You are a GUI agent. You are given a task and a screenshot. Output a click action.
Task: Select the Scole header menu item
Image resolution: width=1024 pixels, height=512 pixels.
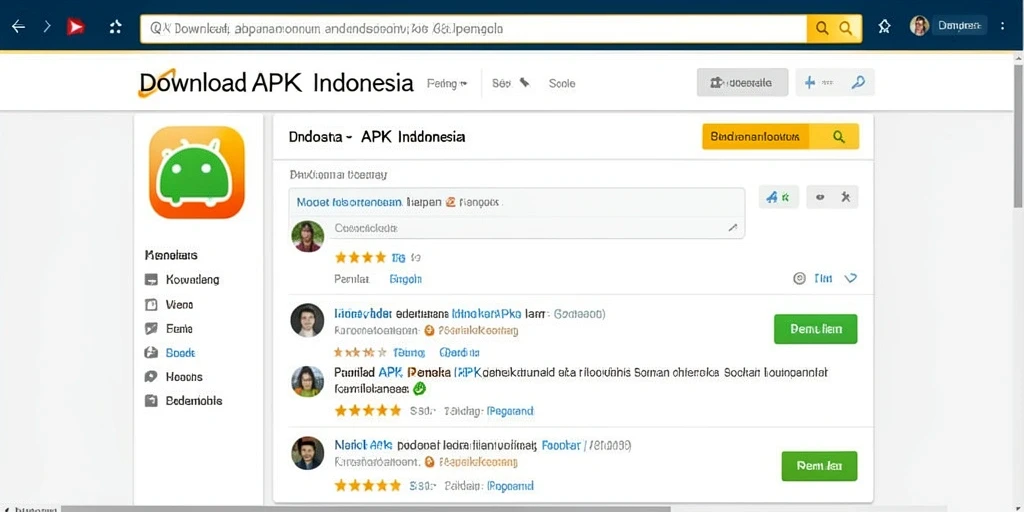[562, 84]
